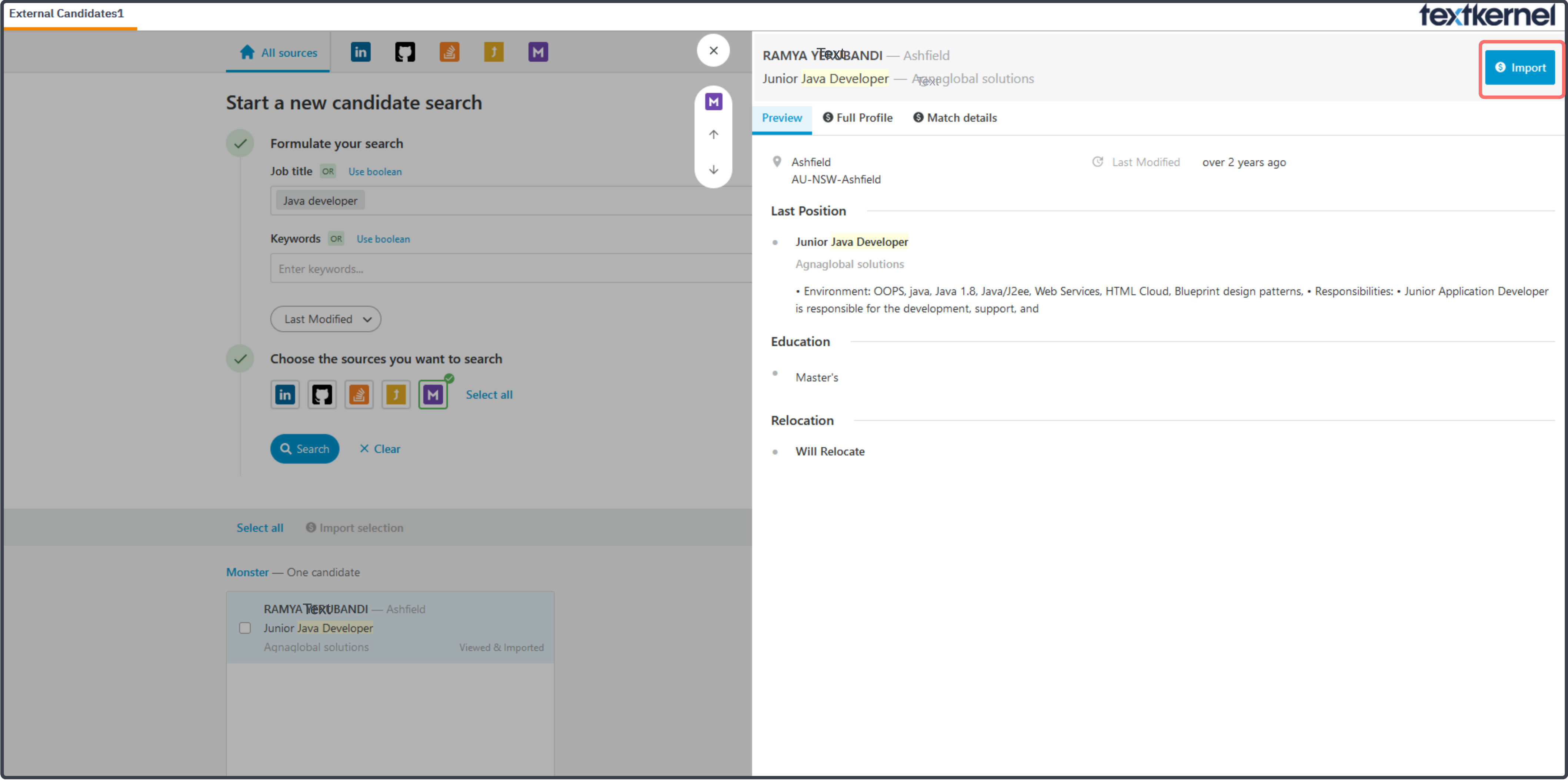This screenshot has width=1568, height=780.
Task: Toggle OR operator next to Job title
Action: click(327, 172)
